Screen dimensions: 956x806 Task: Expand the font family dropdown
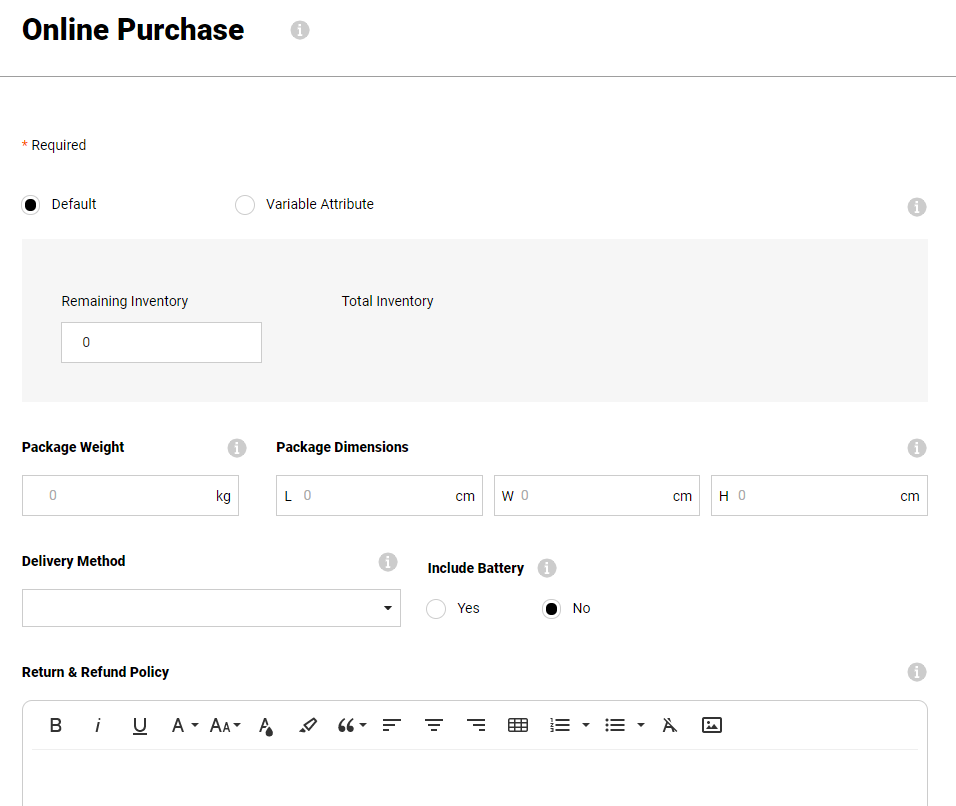[184, 725]
